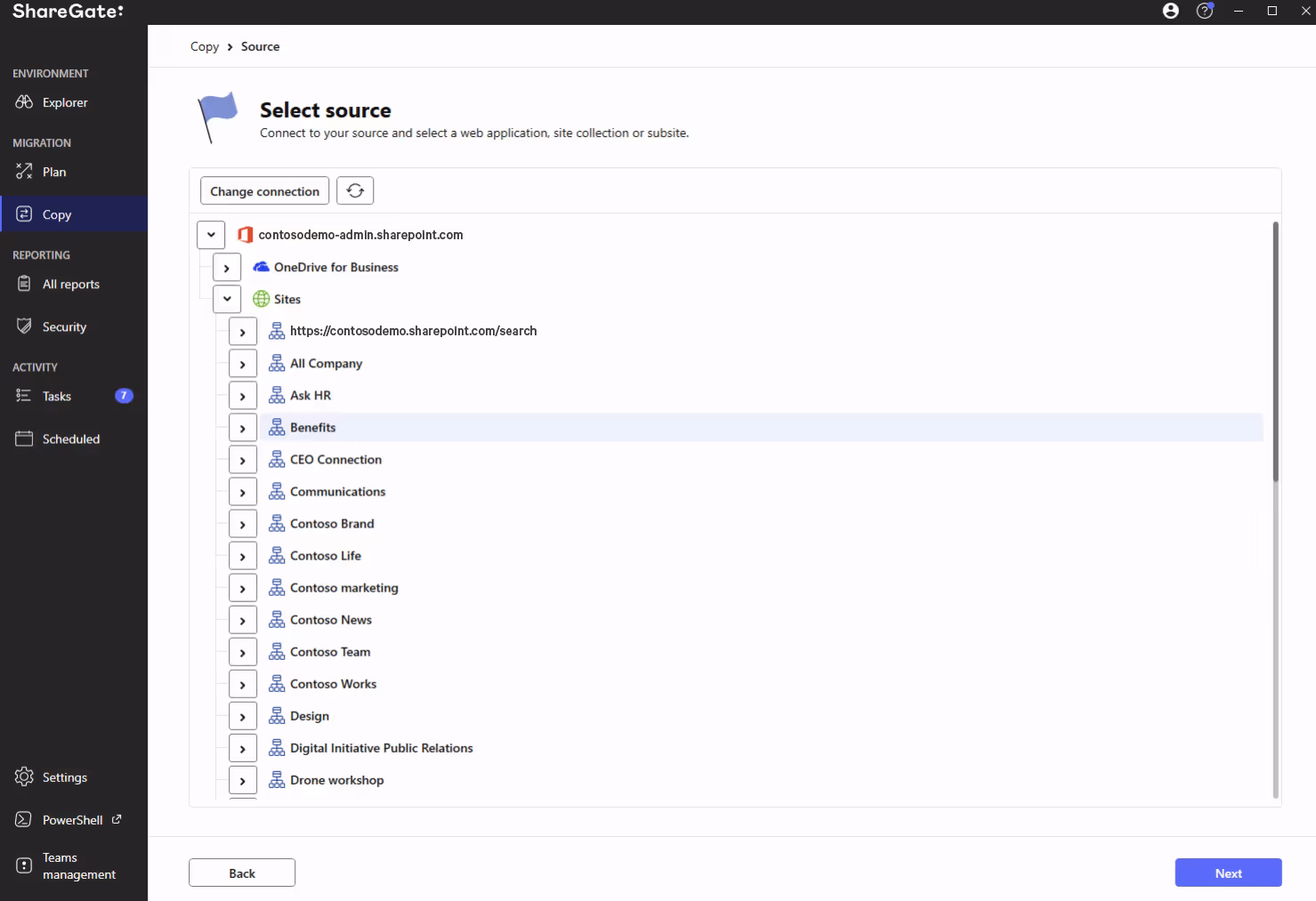This screenshot has width=1316, height=901.
Task: Click the Plan migration icon
Action: click(24, 172)
